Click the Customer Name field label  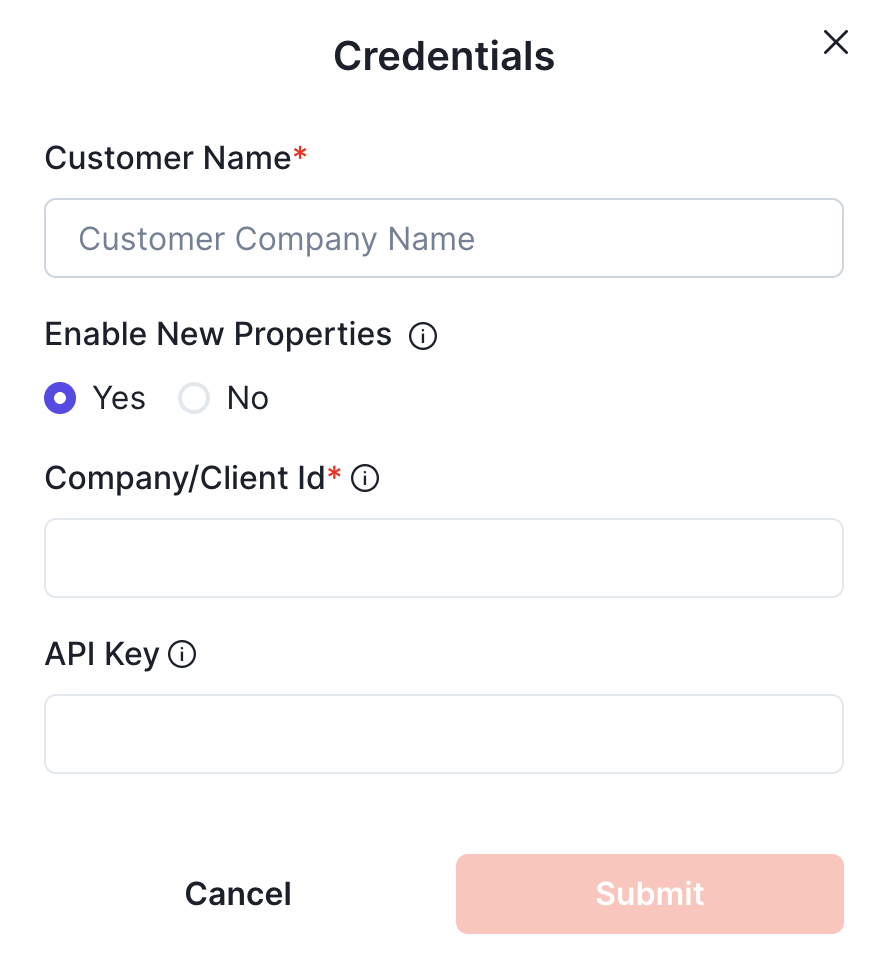coord(167,158)
